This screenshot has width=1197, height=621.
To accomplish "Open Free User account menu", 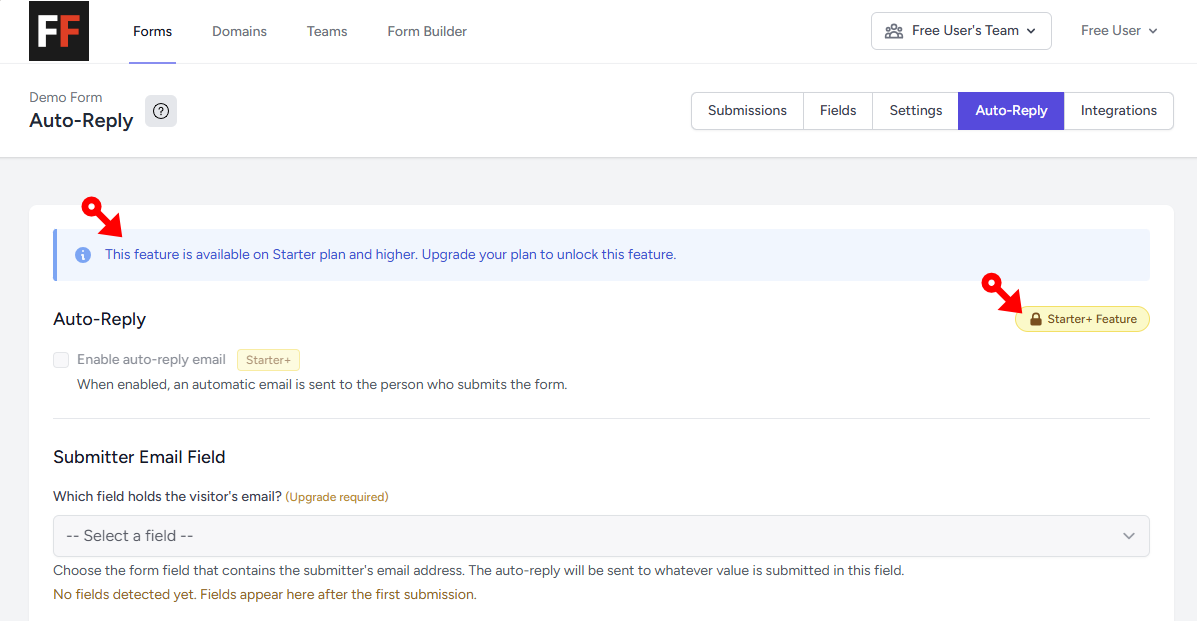I will pos(1119,31).
